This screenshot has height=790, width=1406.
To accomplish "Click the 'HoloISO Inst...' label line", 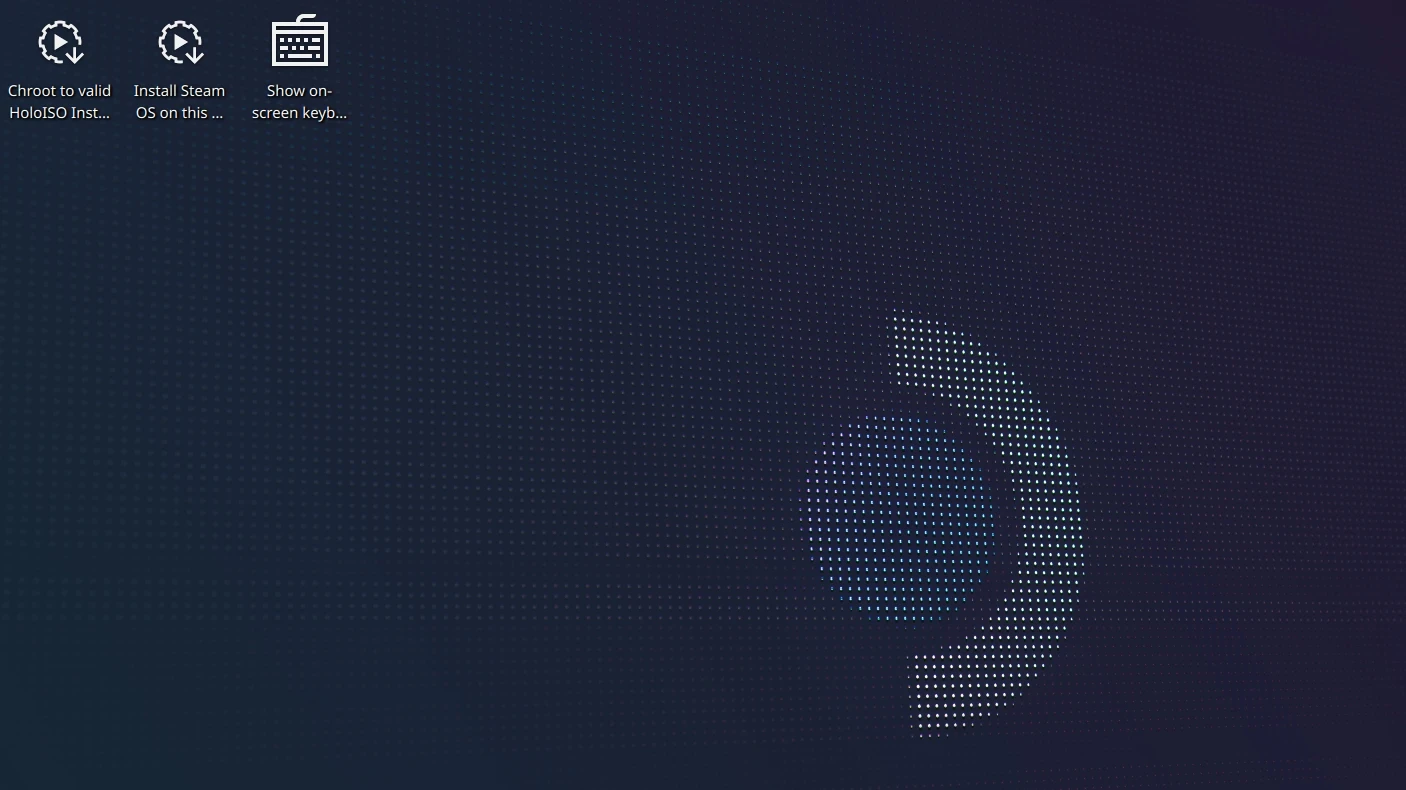I will [x=59, y=113].
